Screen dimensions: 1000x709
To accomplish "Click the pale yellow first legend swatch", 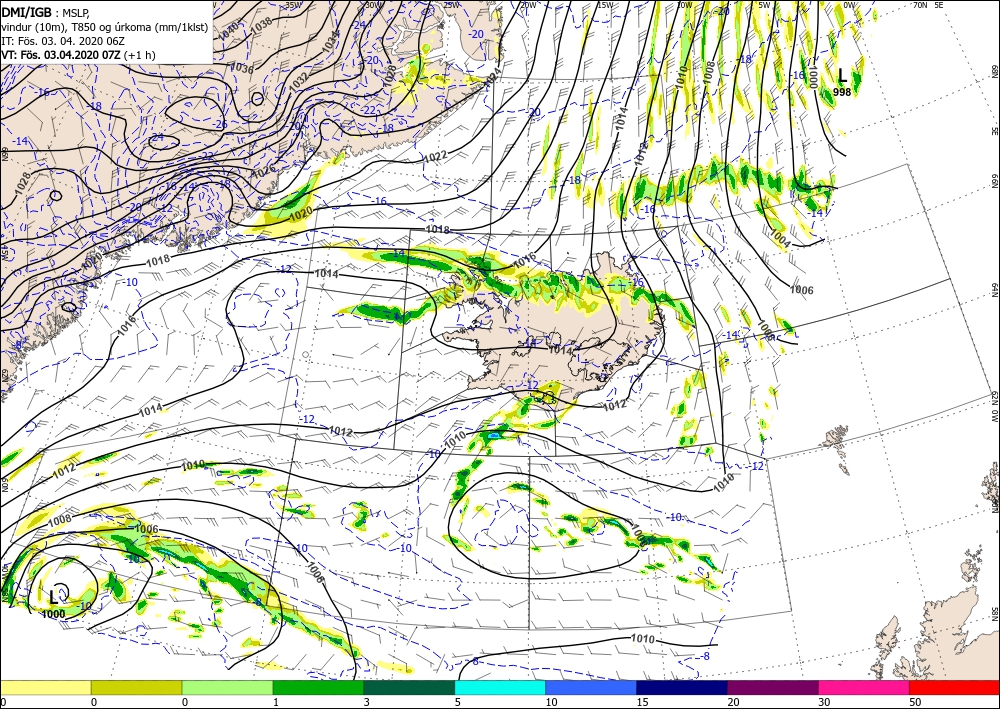I will coord(45,687).
